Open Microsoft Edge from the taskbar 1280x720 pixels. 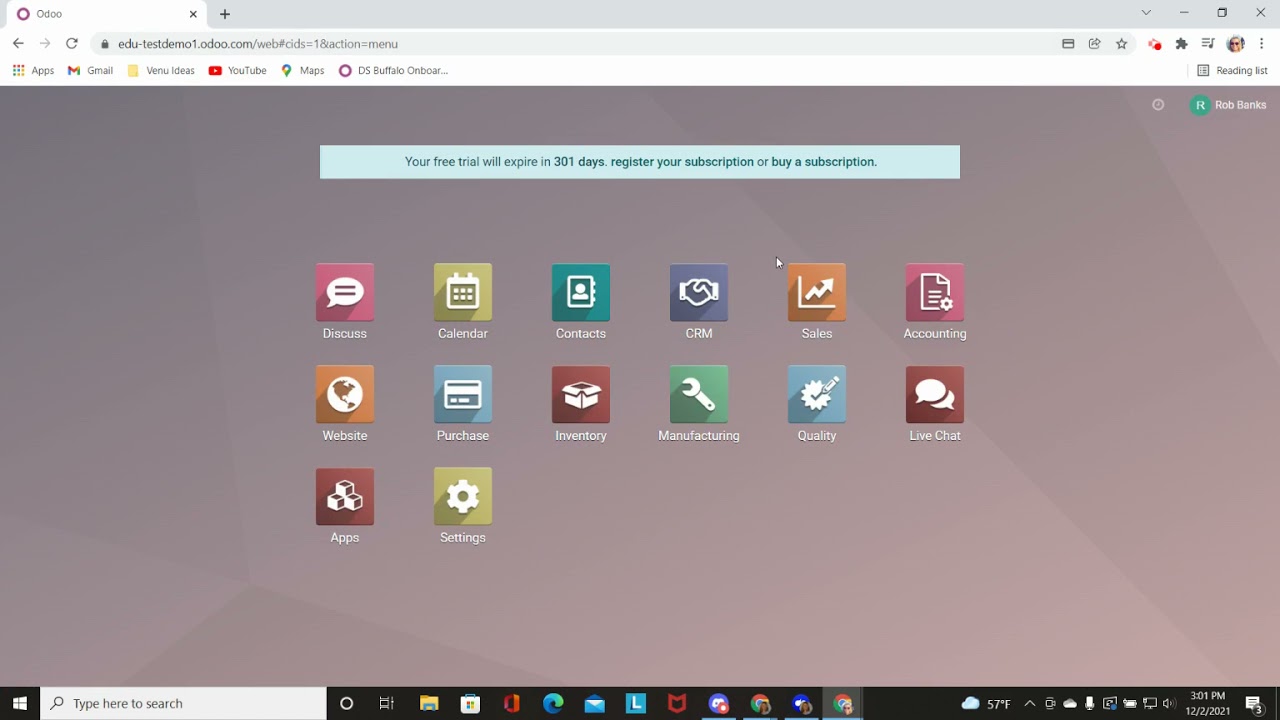[x=553, y=704]
